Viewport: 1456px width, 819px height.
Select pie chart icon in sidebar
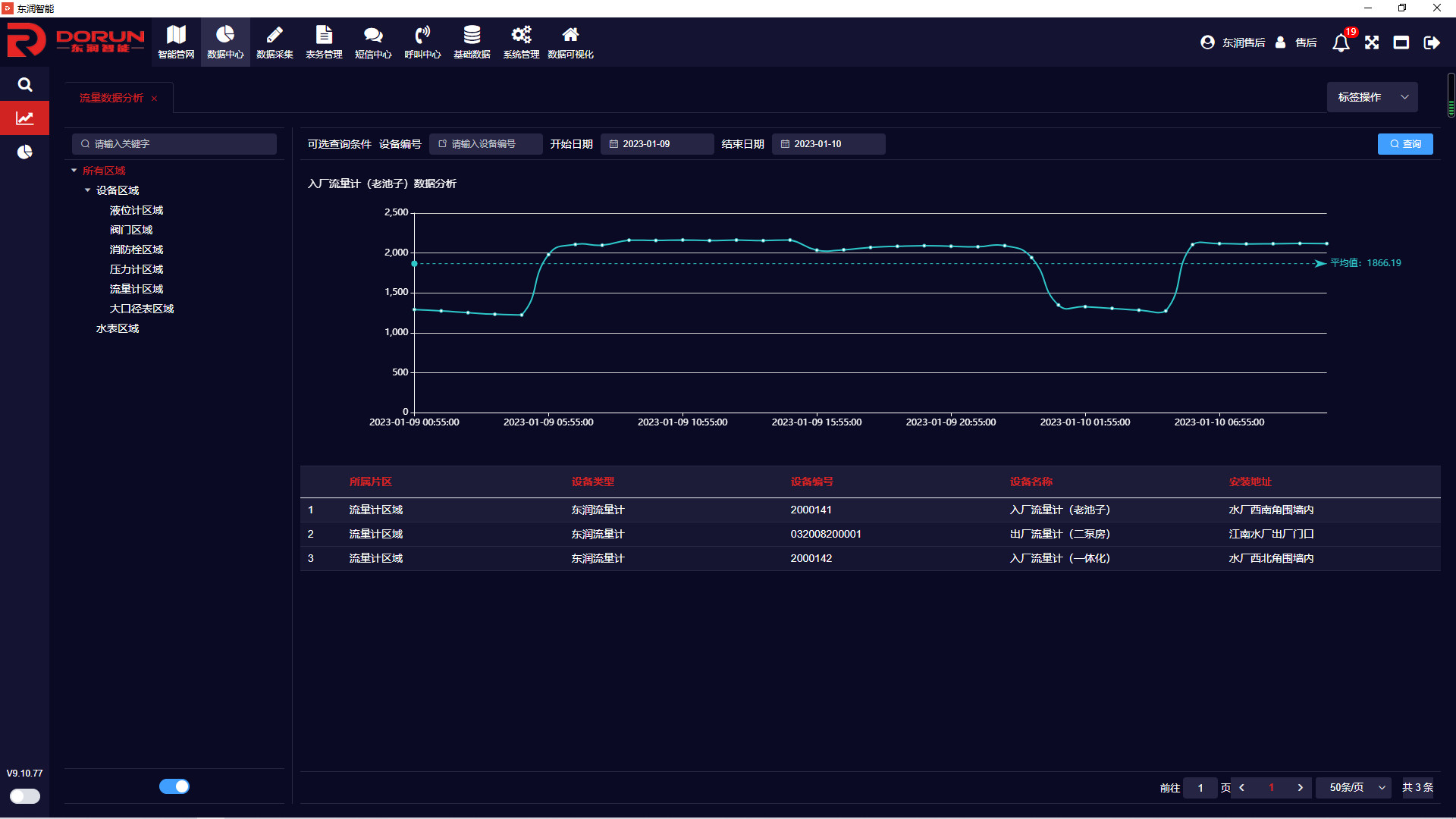tap(25, 152)
